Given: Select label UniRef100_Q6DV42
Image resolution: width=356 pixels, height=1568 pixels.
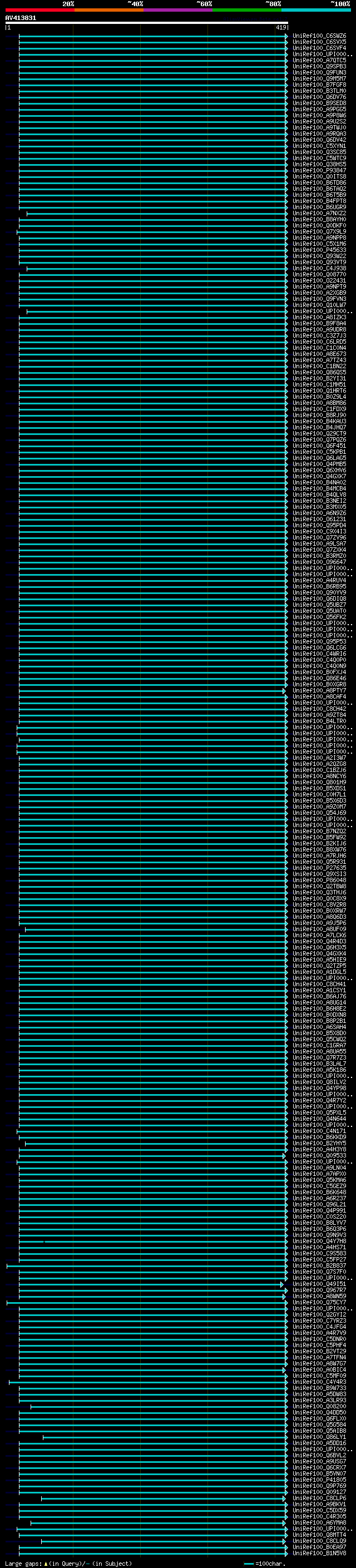Looking at the screenshot, I should [x=319, y=140].
